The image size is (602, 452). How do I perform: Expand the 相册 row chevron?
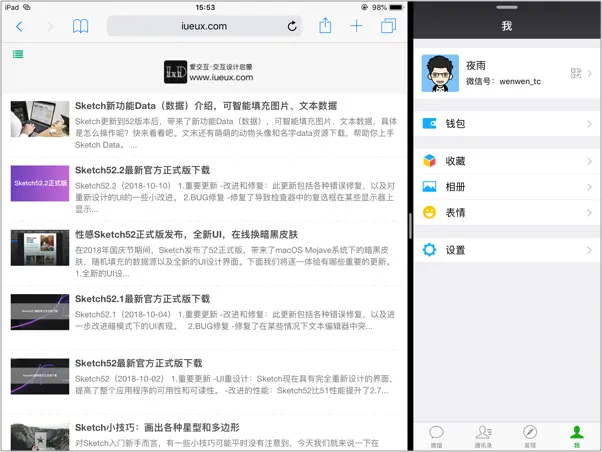589,187
